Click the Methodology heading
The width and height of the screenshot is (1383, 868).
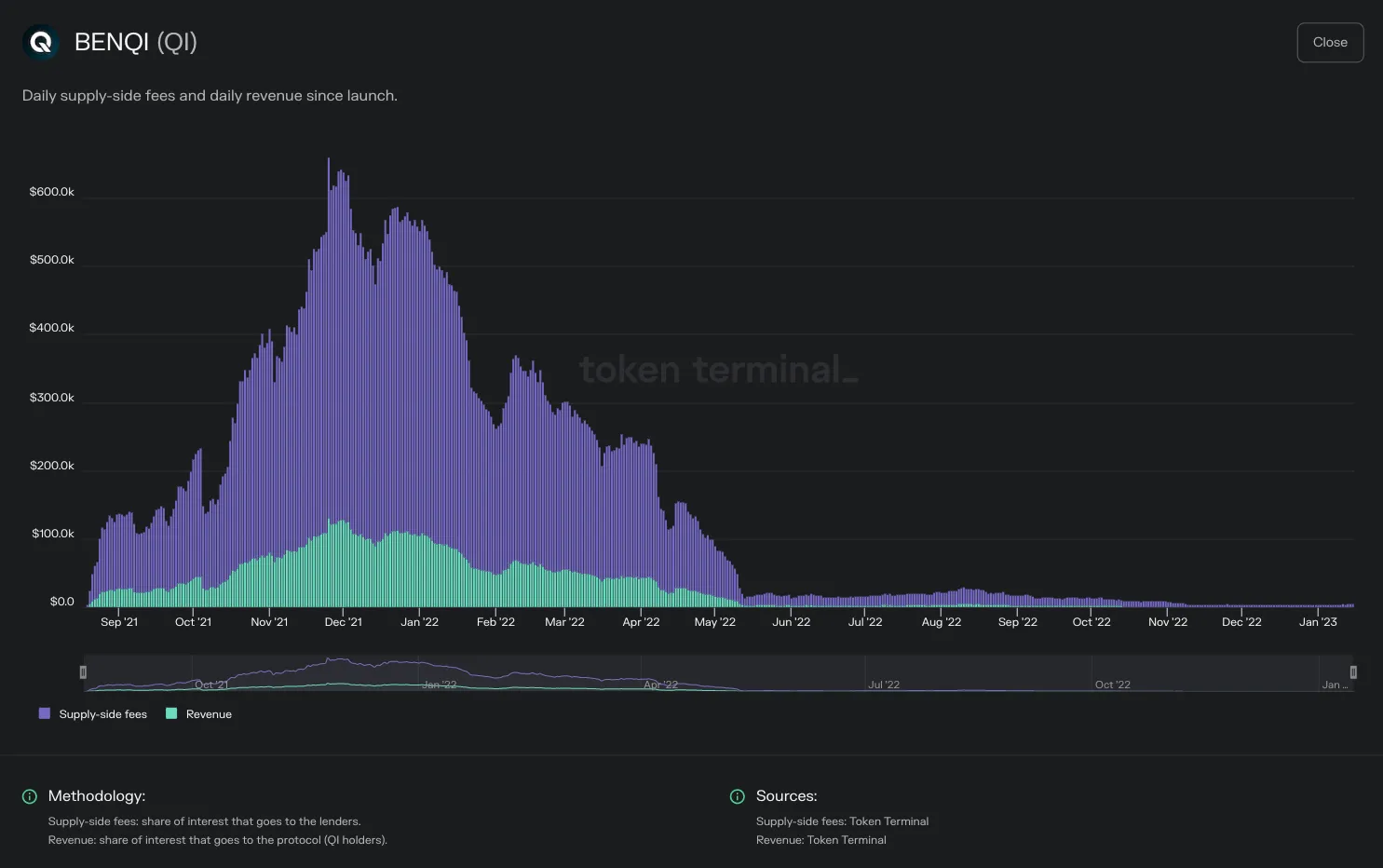pyautogui.click(x=97, y=796)
